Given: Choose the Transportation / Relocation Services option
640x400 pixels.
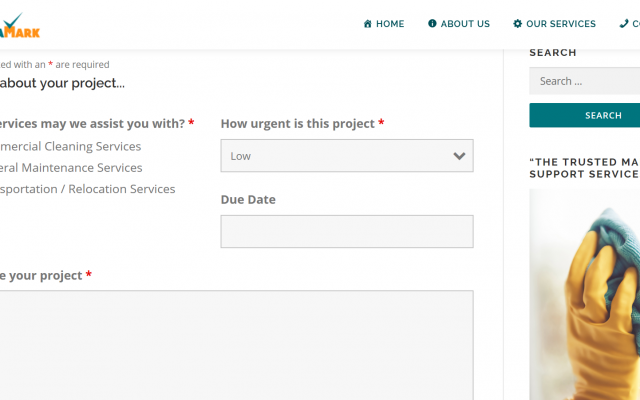Looking at the screenshot, I should coord(87,189).
